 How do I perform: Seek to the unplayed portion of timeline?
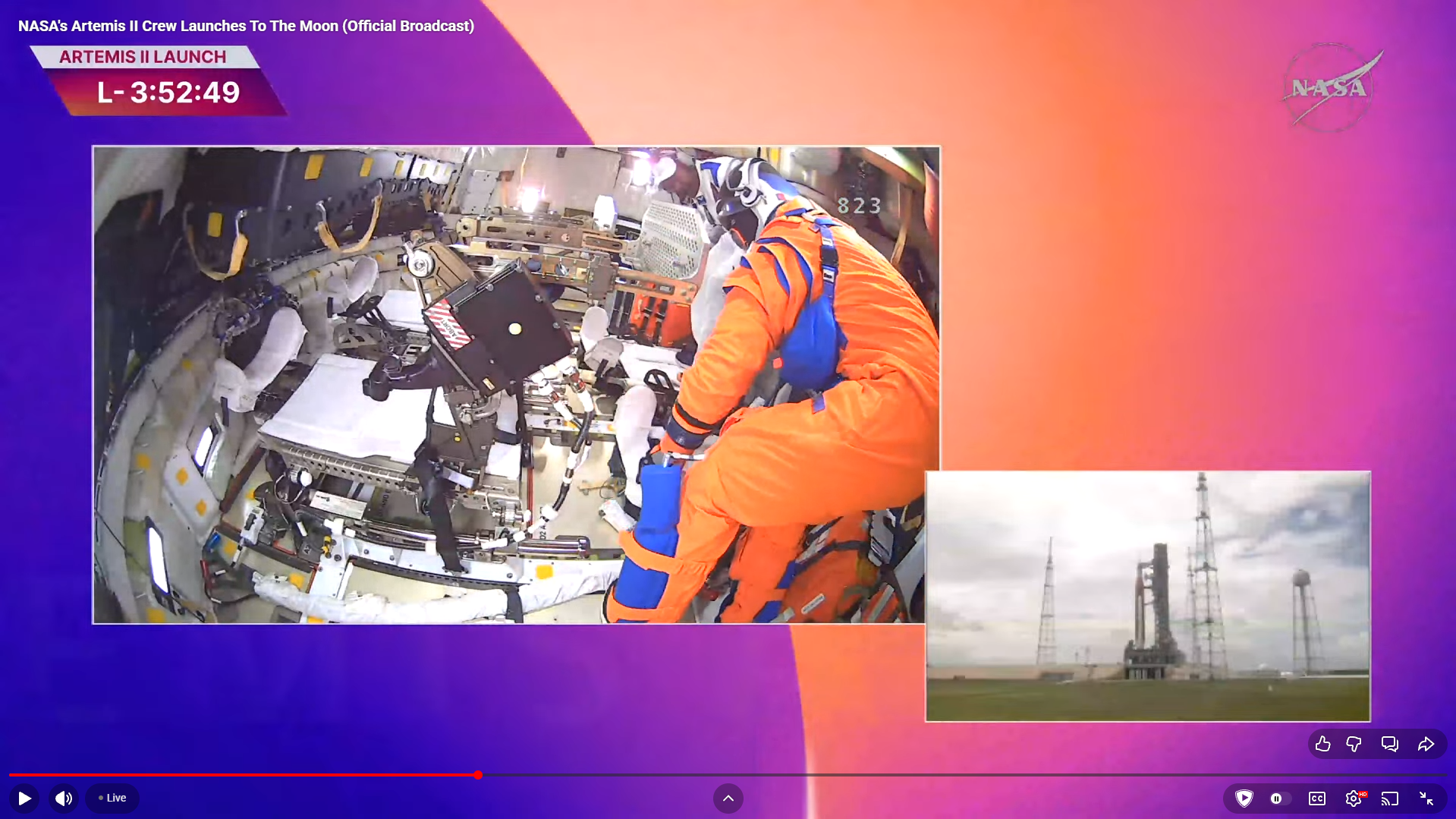pos(964,775)
